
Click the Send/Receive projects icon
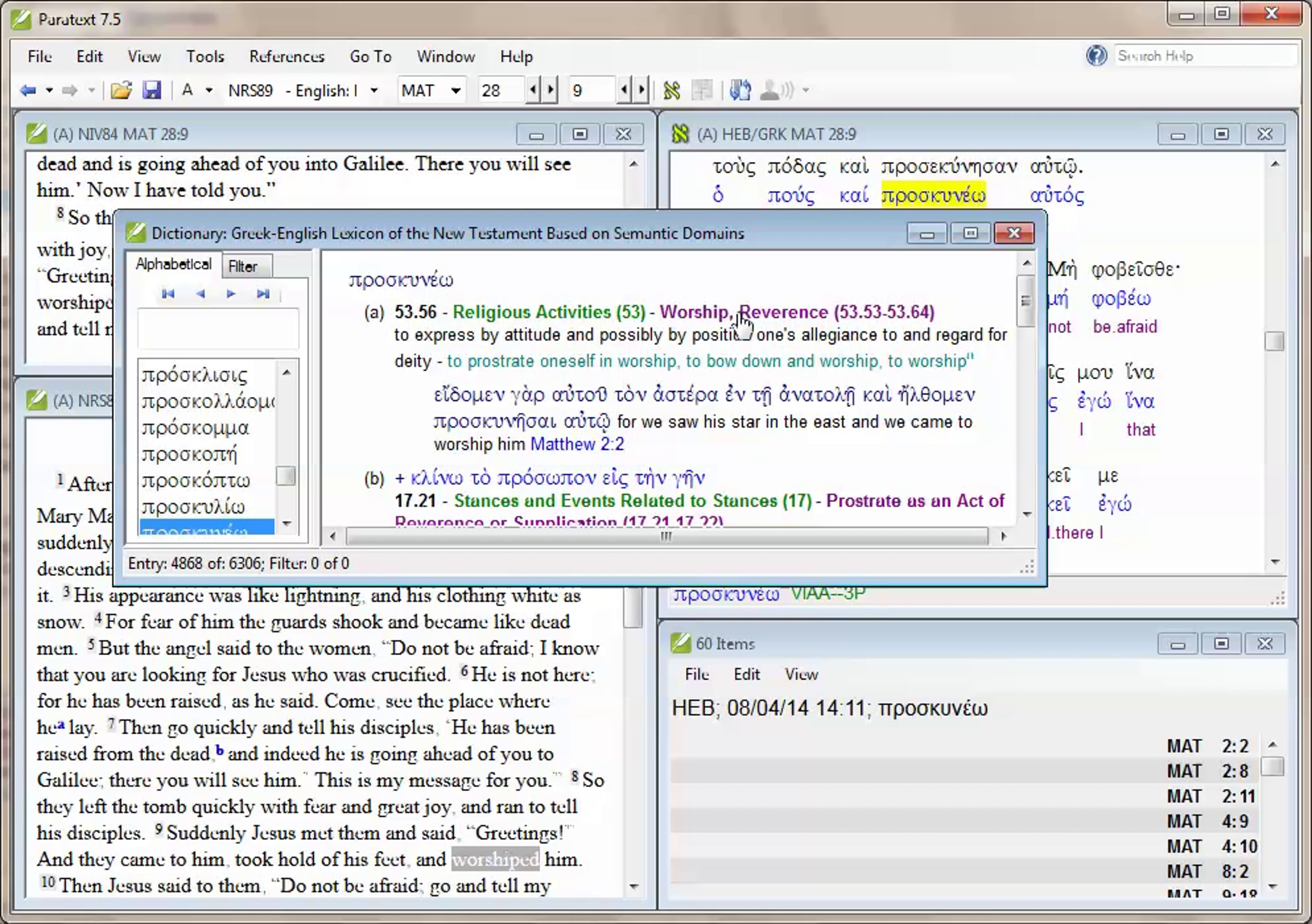740,90
